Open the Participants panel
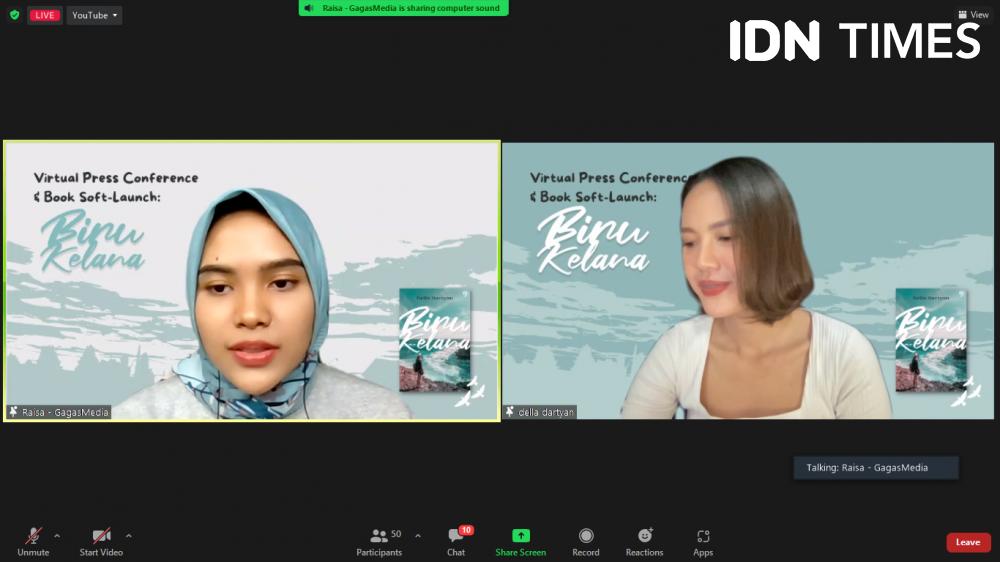Screen dimensions: 1000x562 coord(379,542)
